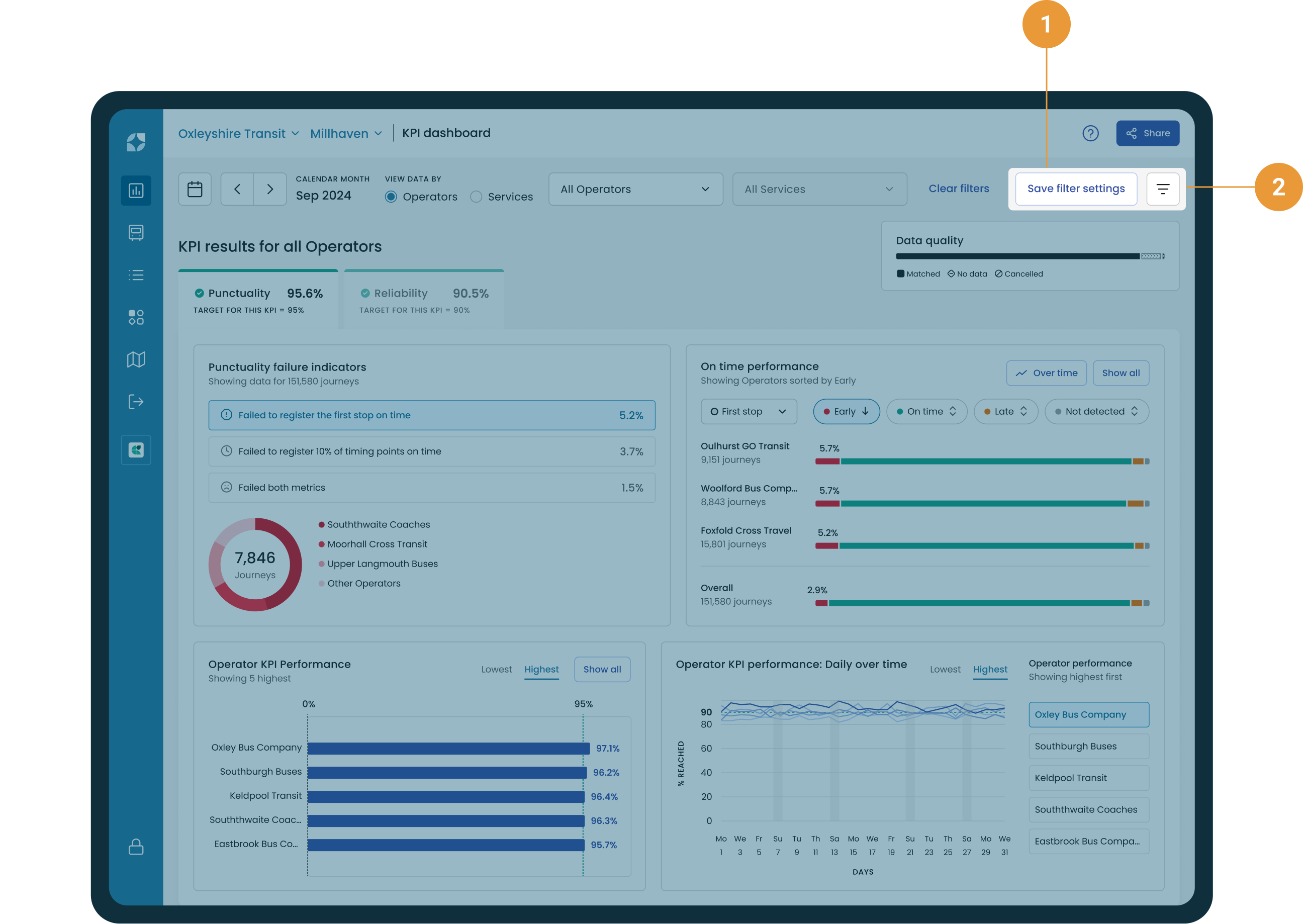The height and width of the screenshot is (924, 1303).
Task: Open the bus vehicles sidebar icon
Action: [136, 232]
